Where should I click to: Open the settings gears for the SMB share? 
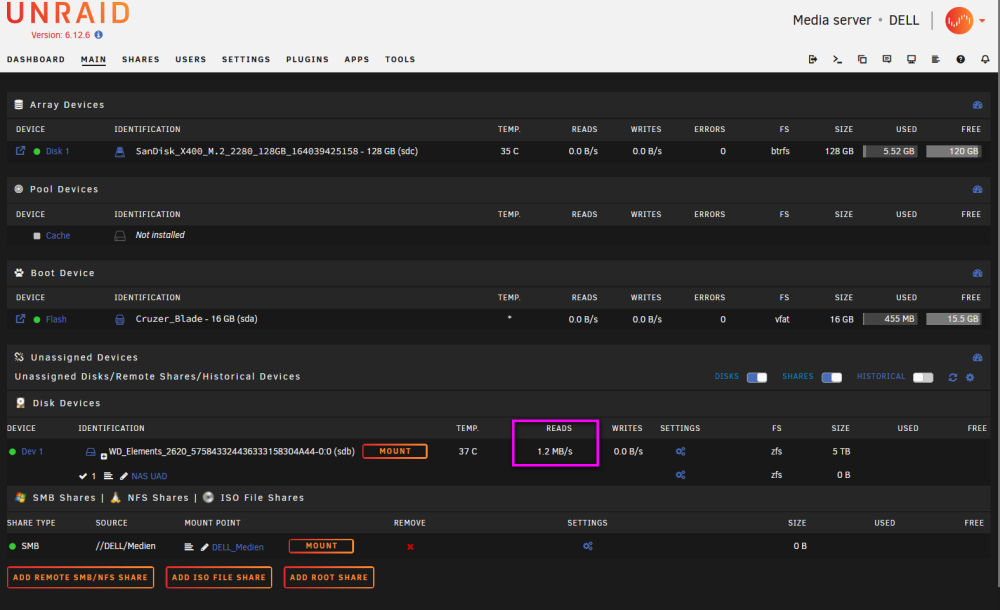588,546
